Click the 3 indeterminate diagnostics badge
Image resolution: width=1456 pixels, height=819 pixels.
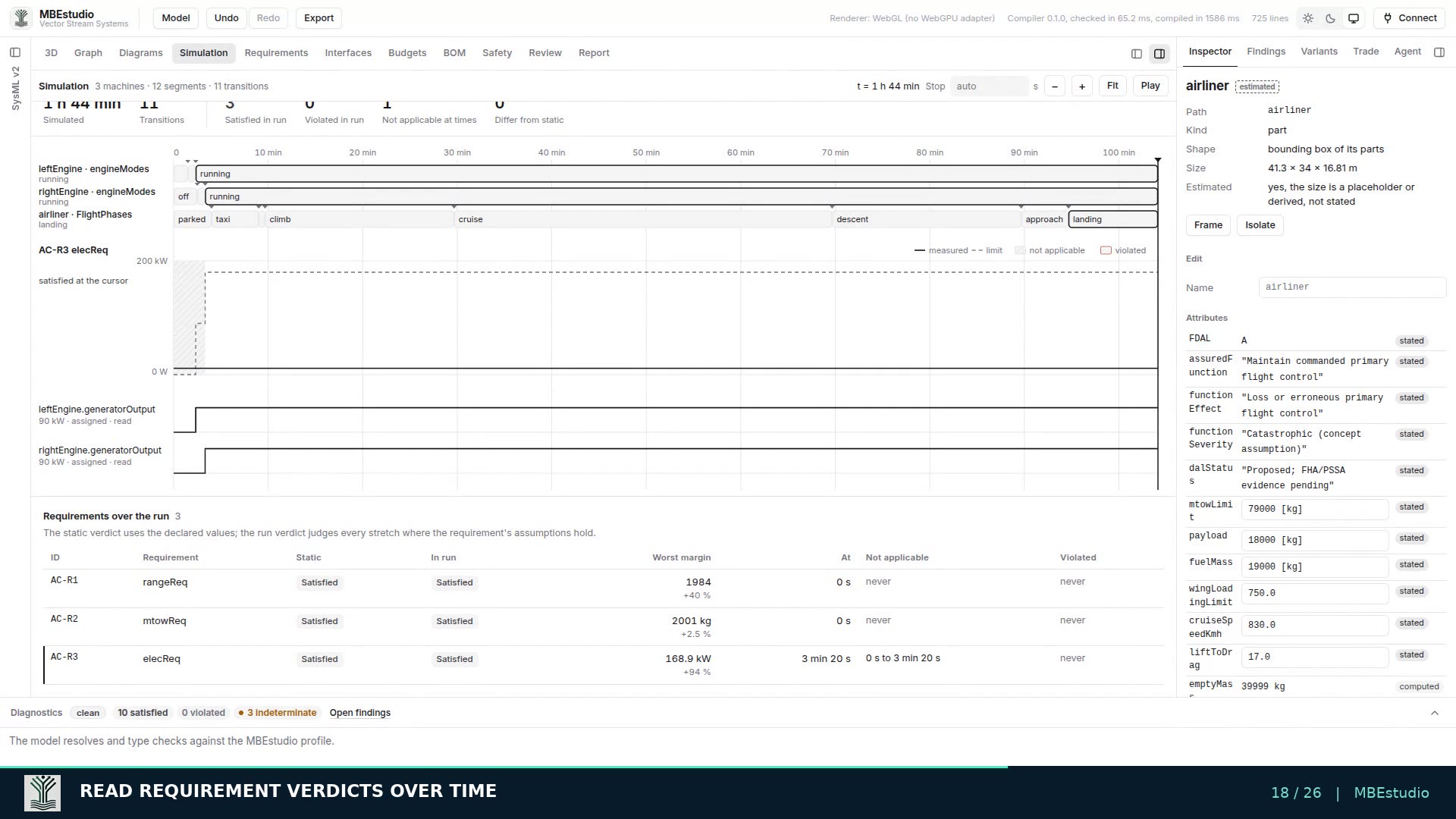(x=277, y=713)
